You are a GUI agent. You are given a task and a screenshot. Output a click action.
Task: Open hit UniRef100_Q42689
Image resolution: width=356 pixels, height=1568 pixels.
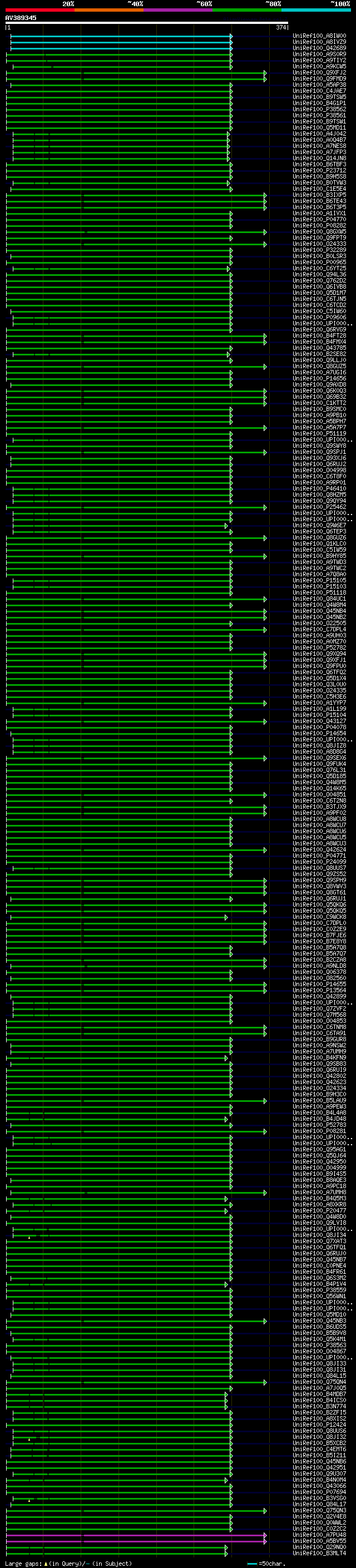(x=319, y=48)
